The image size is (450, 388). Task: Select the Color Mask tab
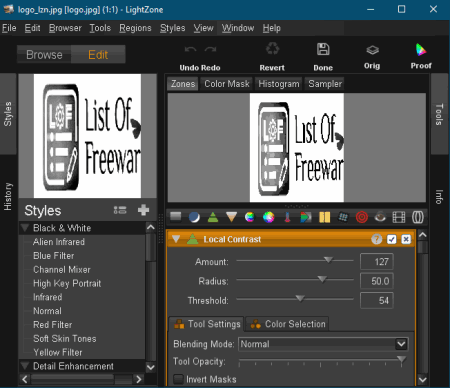coord(227,84)
